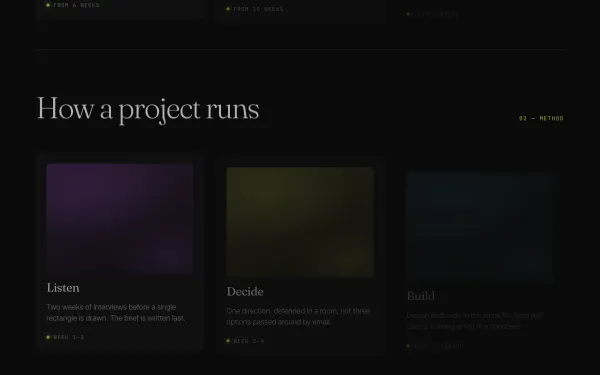Click the "Build" card title
The image size is (600, 375).
(421, 296)
